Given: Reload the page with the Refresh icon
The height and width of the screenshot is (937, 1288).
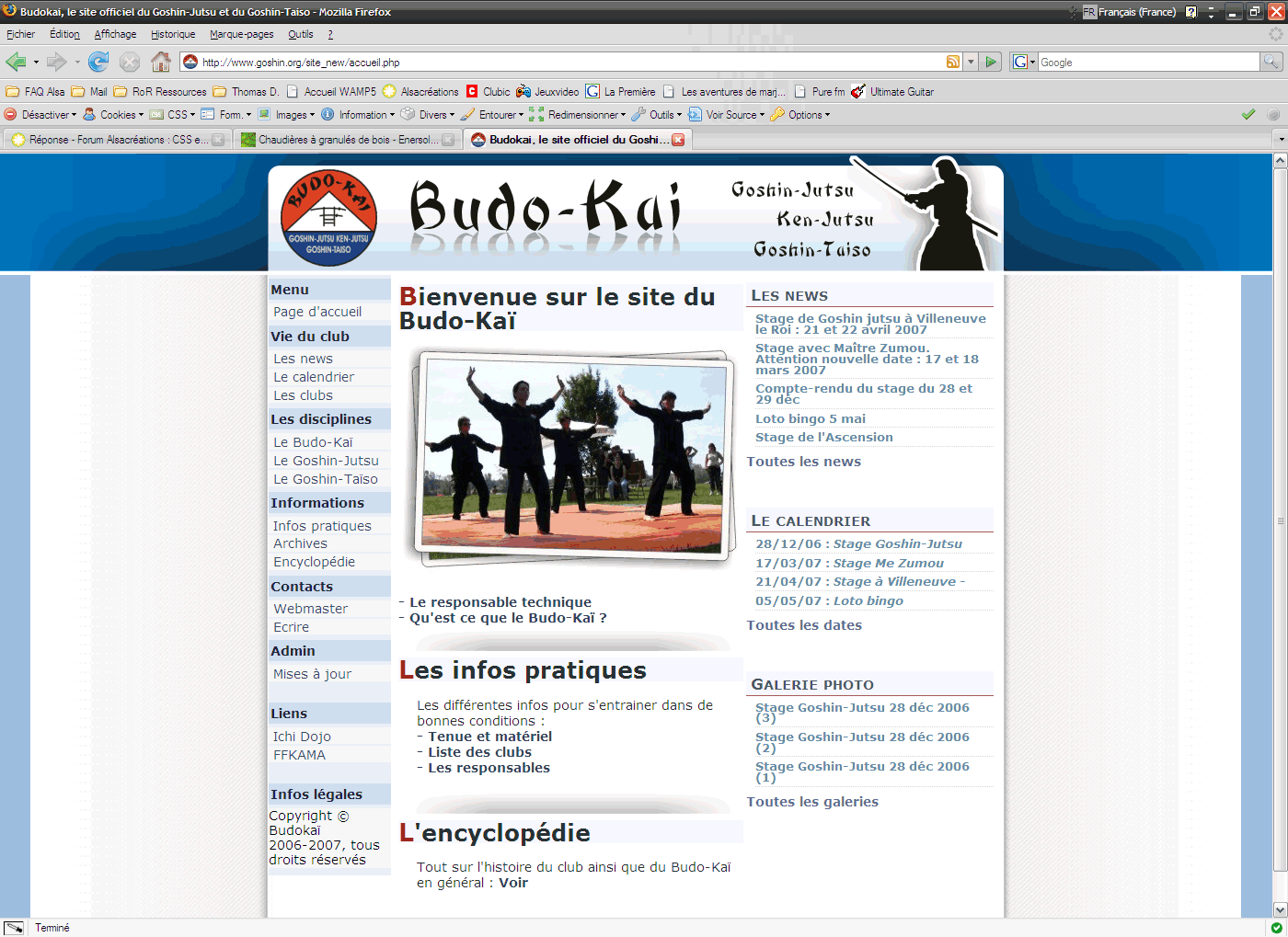Looking at the screenshot, I should (98, 62).
